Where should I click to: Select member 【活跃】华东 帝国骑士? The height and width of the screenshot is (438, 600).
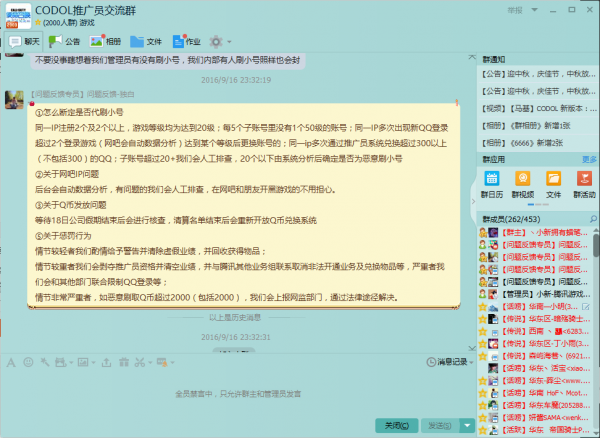(535, 430)
